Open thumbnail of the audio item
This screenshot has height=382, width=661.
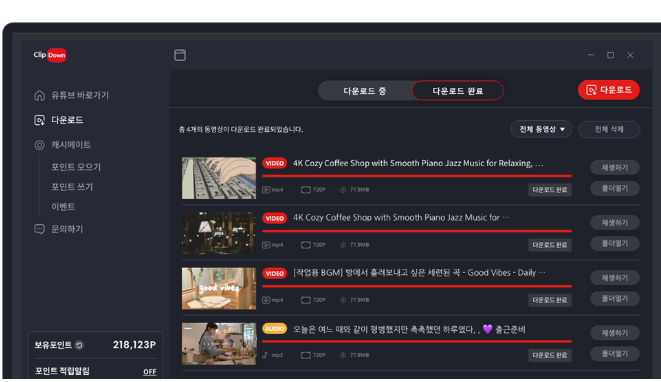tap(219, 344)
